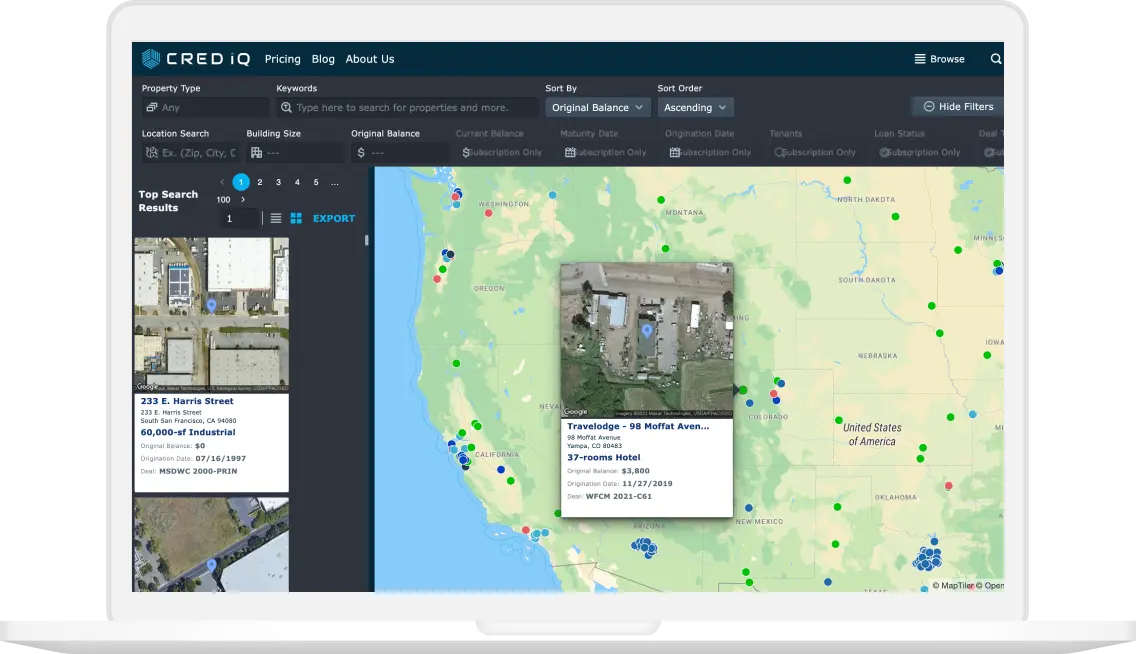1136x654 pixels.
Task: Click the Property Type stack icon
Action: click(x=151, y=107)
